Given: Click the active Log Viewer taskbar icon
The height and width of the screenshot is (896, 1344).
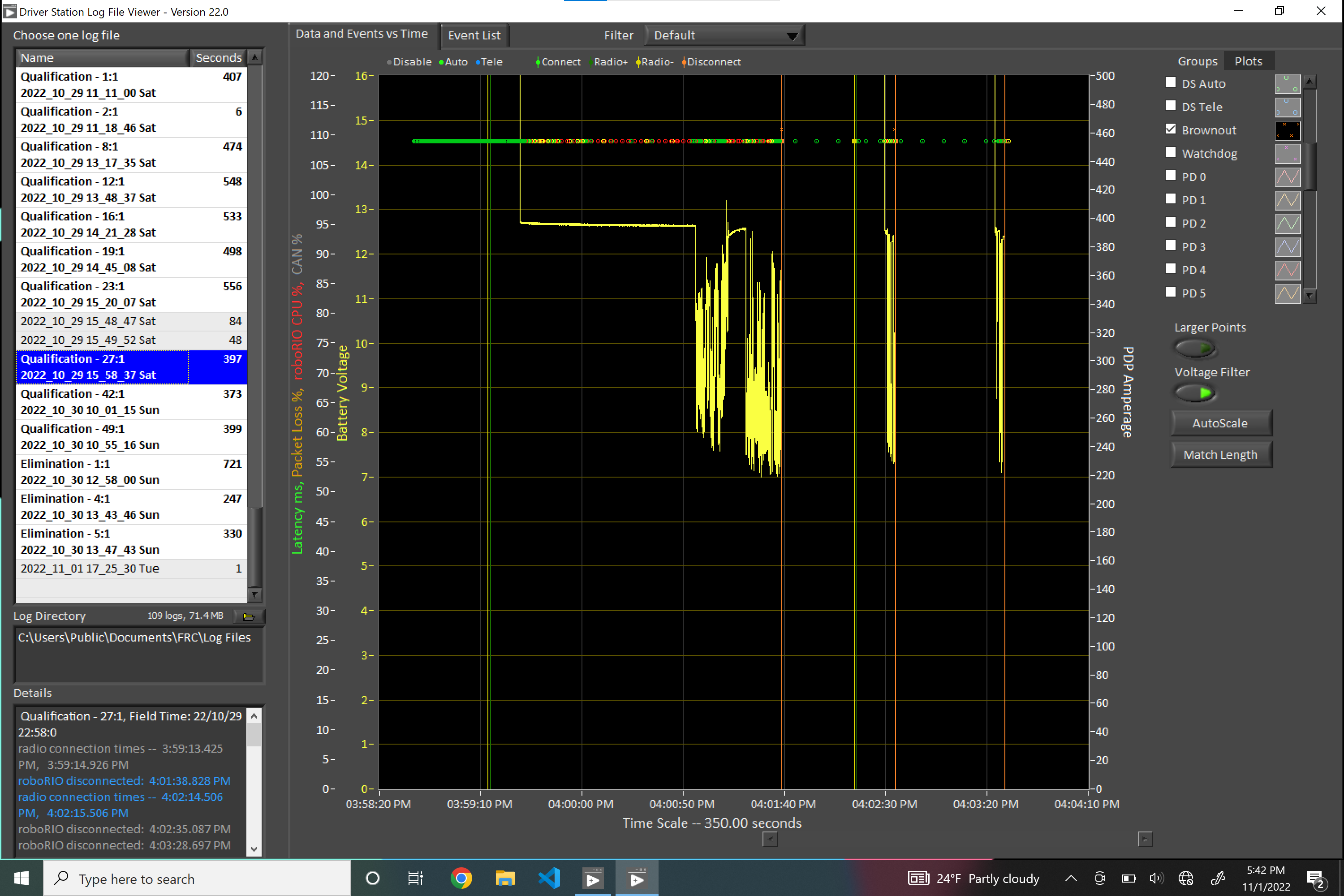Looking at the screenshot, I should (637, 878).
